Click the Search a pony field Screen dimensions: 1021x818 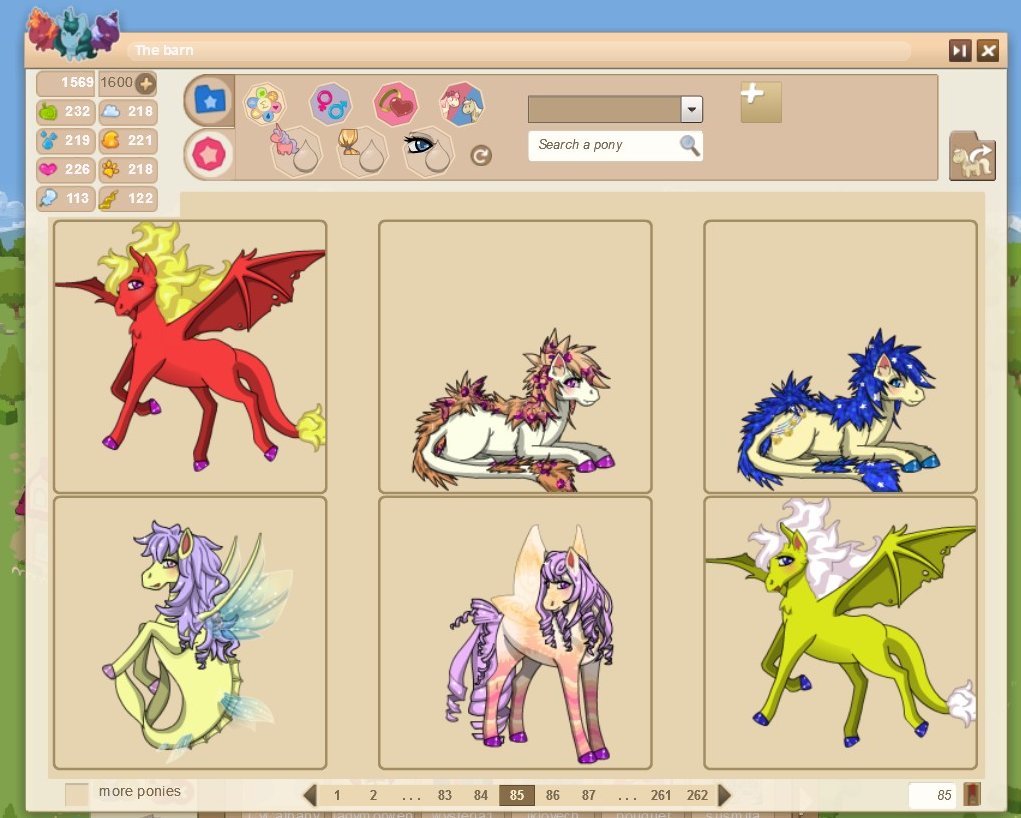click(605, 145)
